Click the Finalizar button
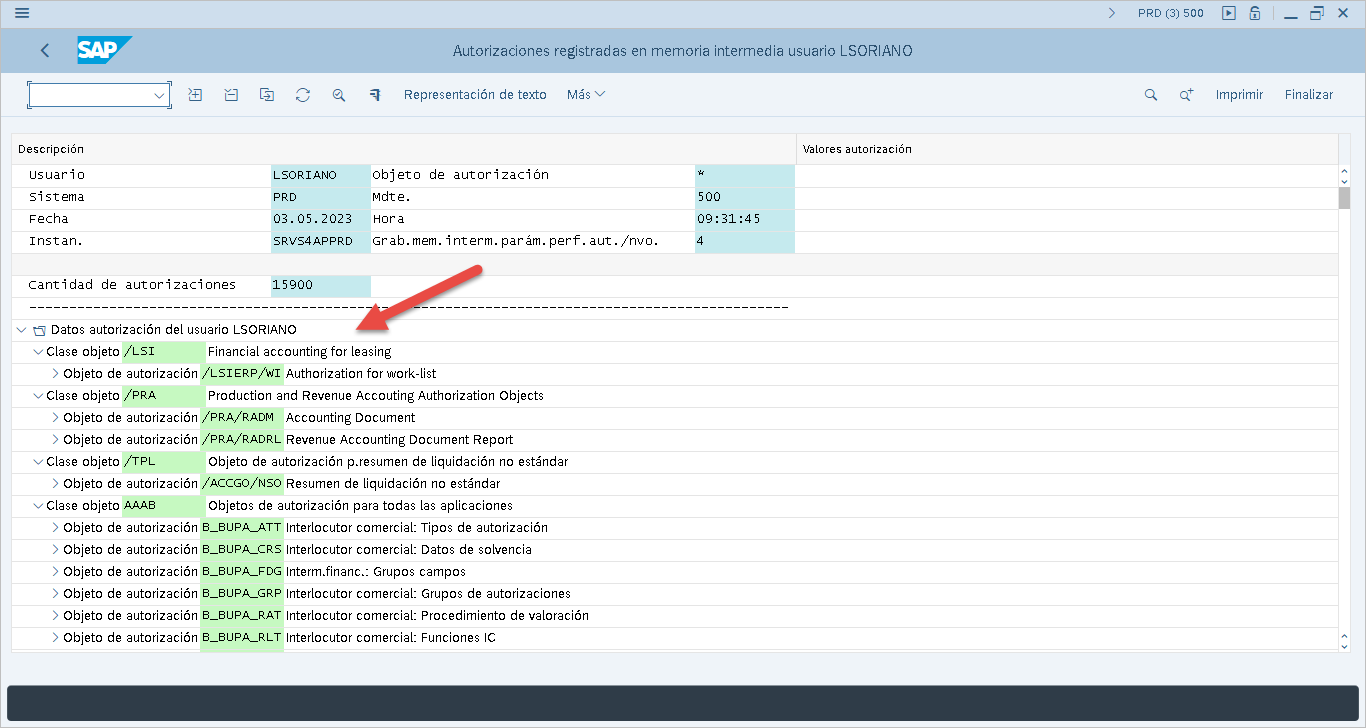Viewport: 1366px width, 728px height. click(1308, 95)
